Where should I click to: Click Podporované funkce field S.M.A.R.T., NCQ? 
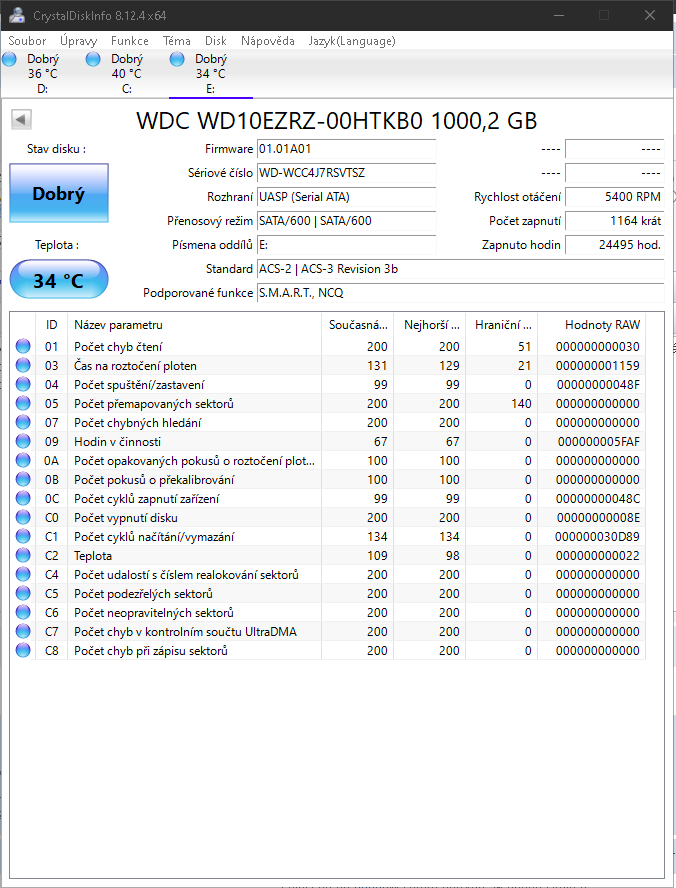coord(460,293)
